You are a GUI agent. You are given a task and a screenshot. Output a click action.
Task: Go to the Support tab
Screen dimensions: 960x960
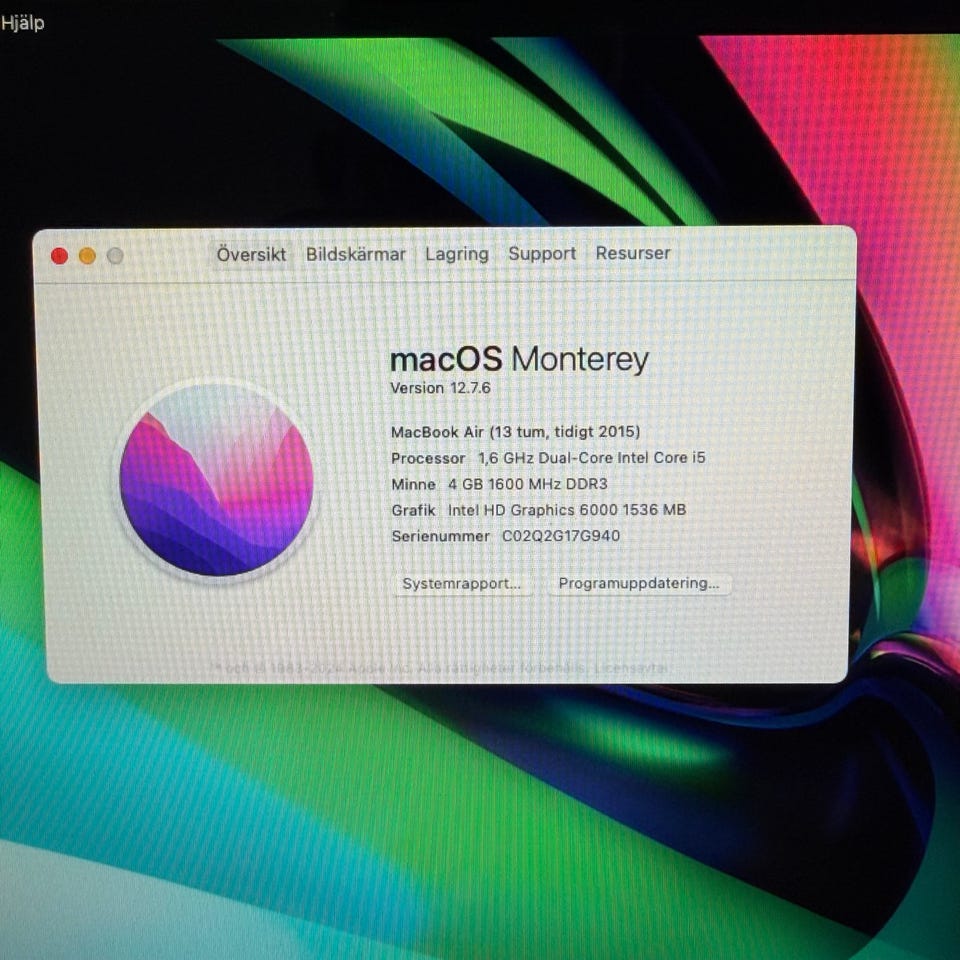coord(542,253)
